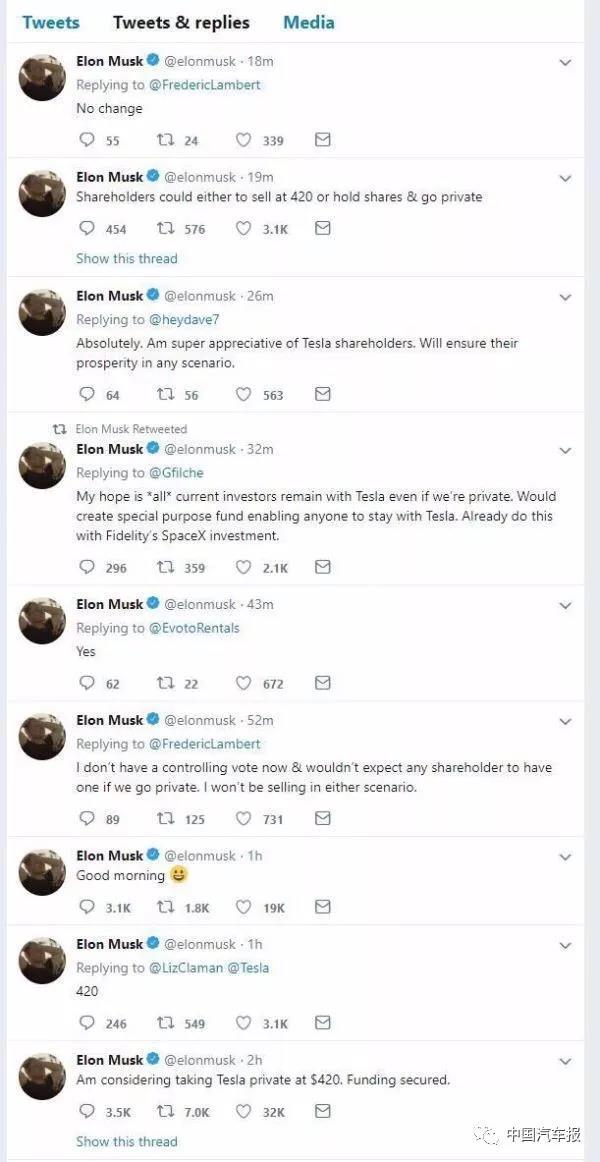Open chevron menu on 'No change' tweet
600x1162 pixels.
click(565, 62)
